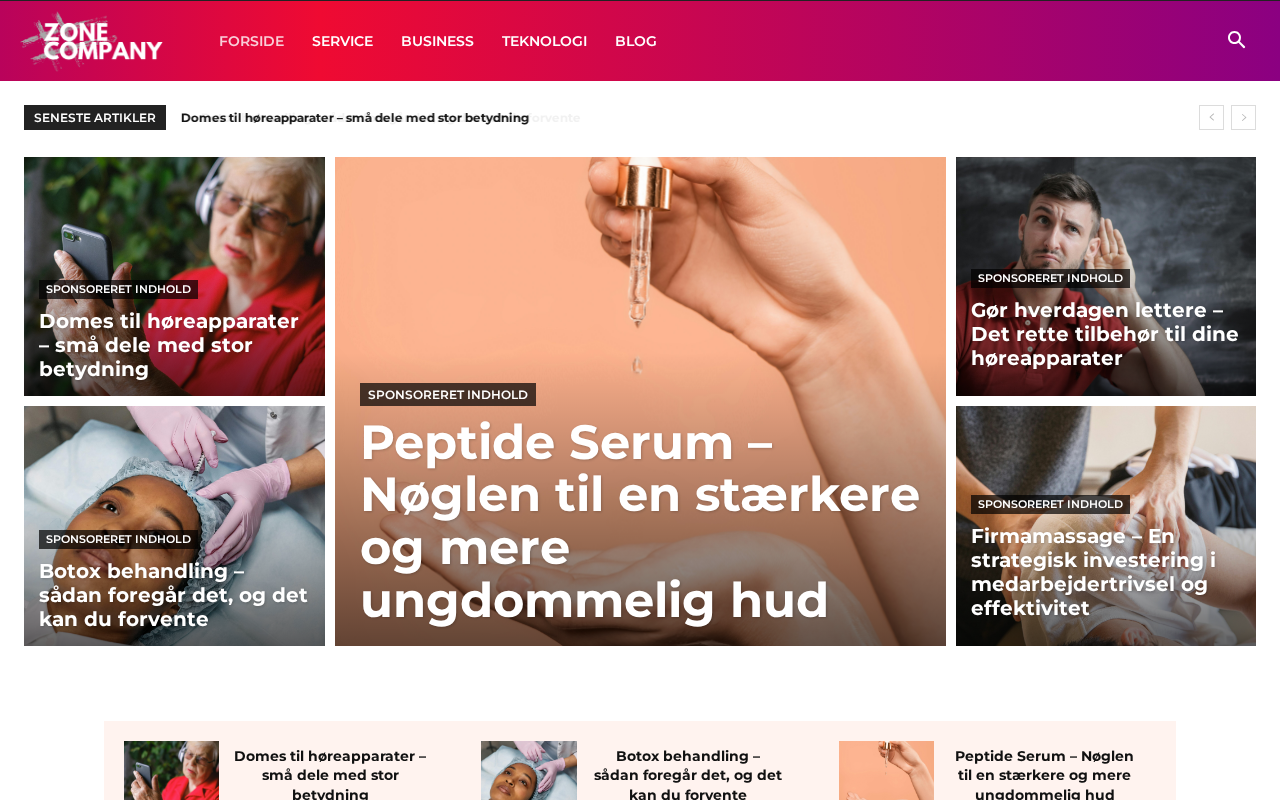
Task: Show next article in the ticker
Action: point(1243,117)
